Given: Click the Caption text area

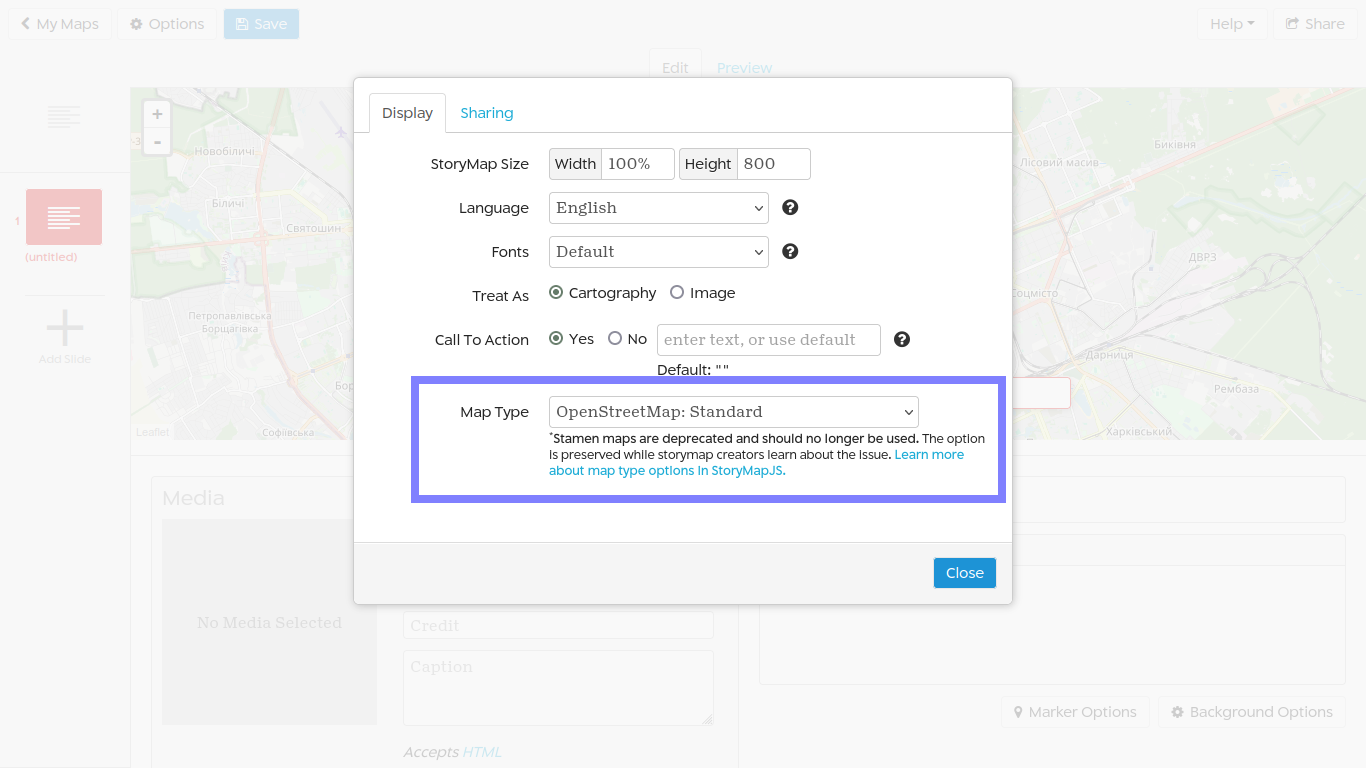Looking at the screenshot, I should tap(558, 688).
